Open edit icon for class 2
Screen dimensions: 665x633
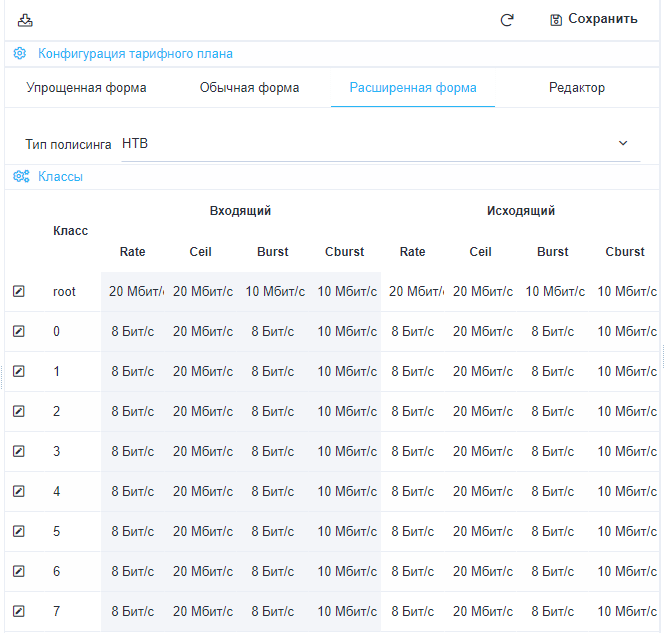(18, 412)
